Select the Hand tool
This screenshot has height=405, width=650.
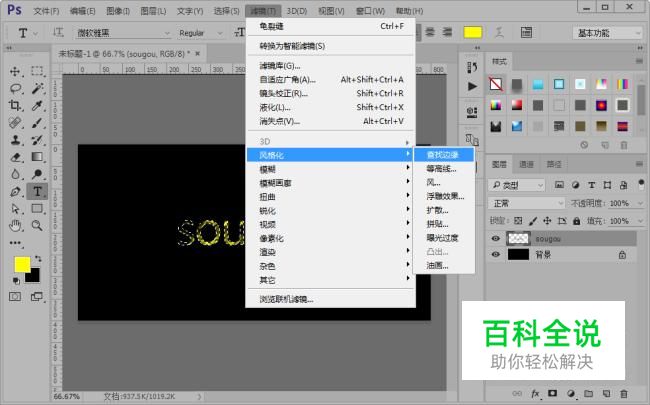pos(15,226)
